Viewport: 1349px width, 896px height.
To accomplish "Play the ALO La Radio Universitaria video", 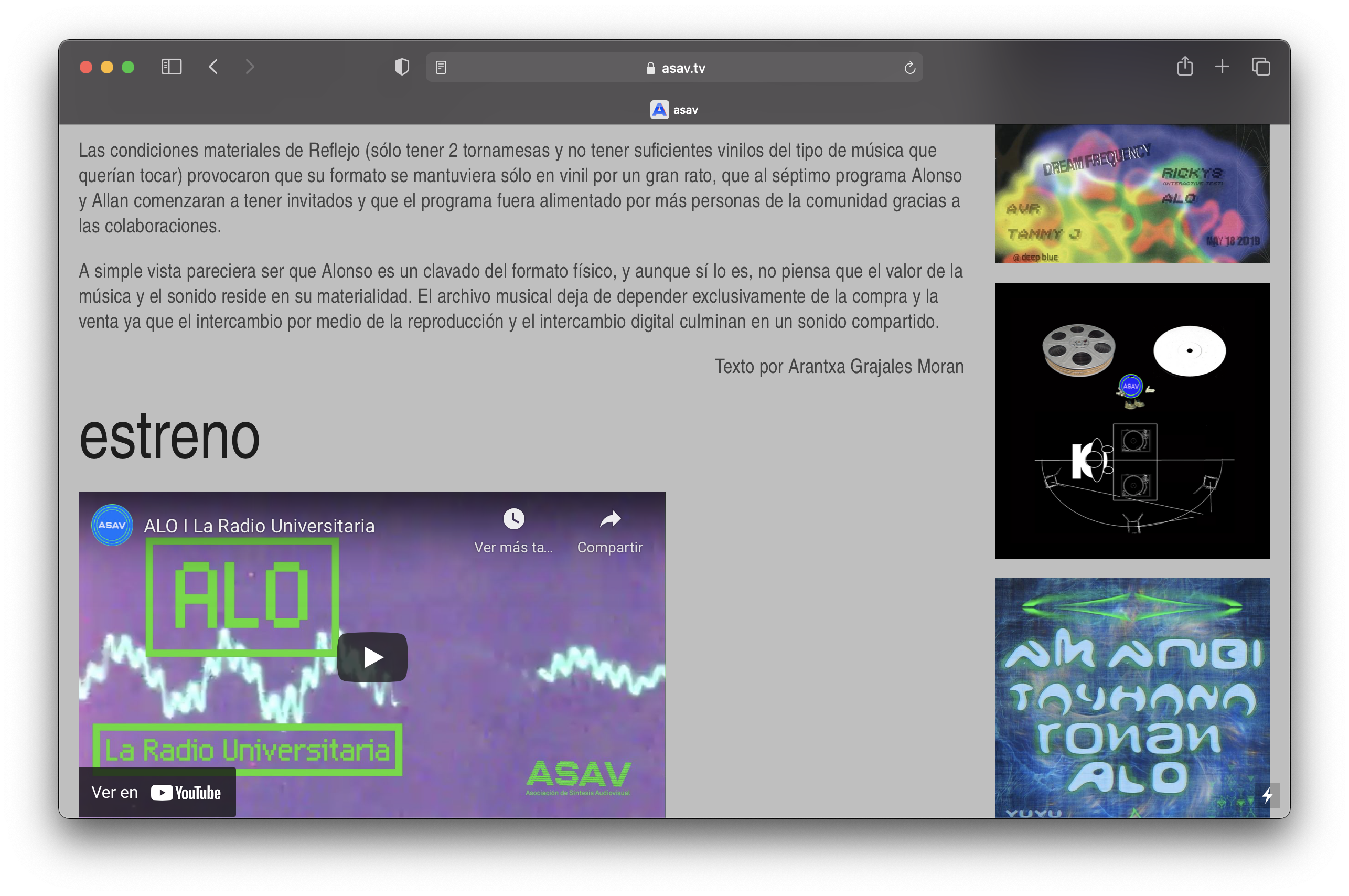I will (372, 657).
